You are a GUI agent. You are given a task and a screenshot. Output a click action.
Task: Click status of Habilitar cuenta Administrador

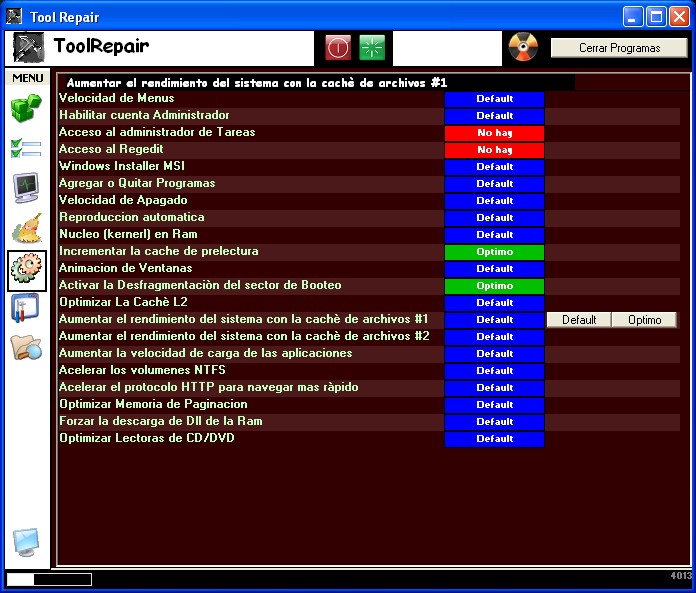click(494, 115)
